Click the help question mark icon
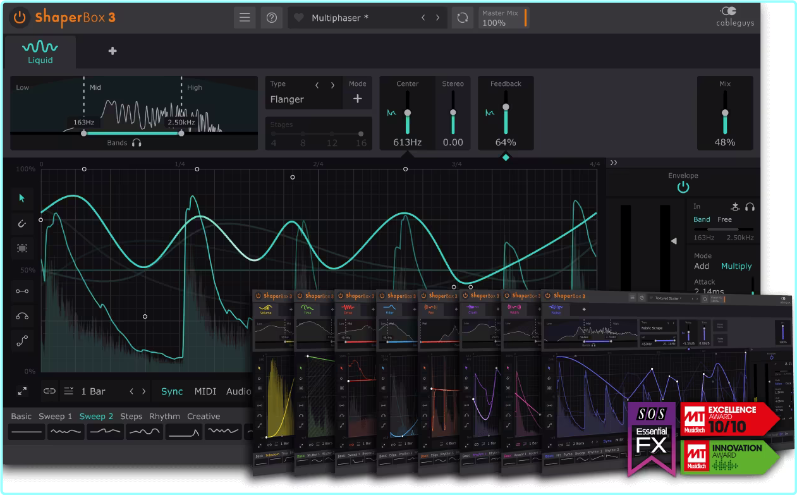 (x=271, y=18)
